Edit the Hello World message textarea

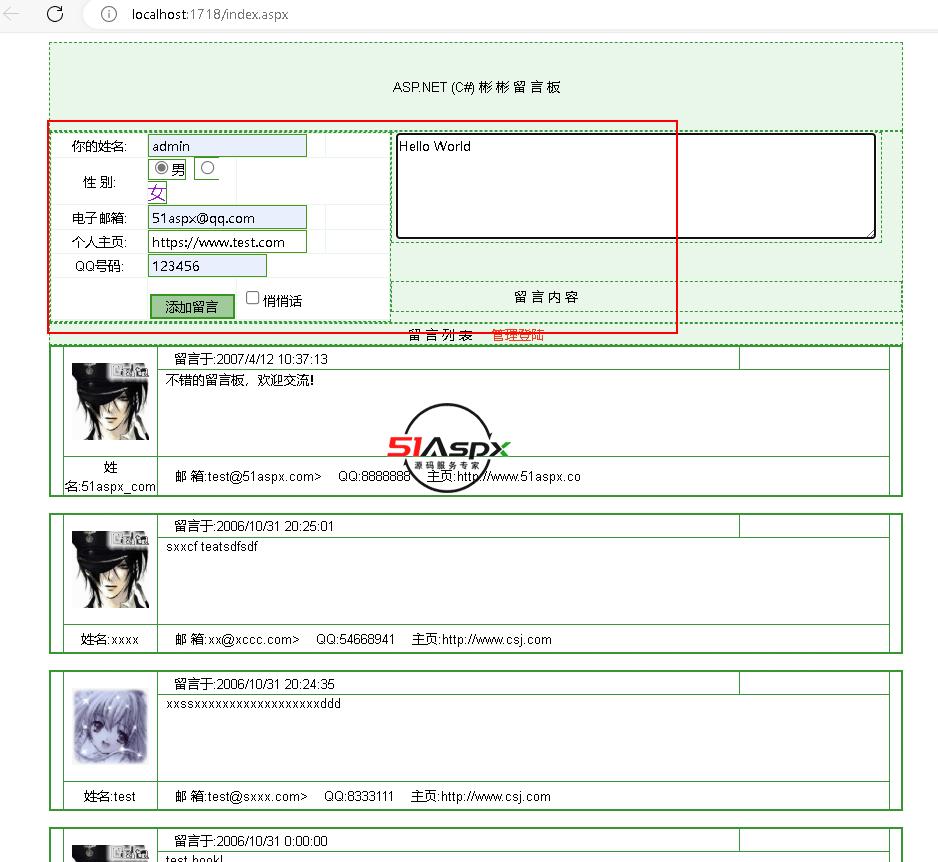[x=636, y=186]
